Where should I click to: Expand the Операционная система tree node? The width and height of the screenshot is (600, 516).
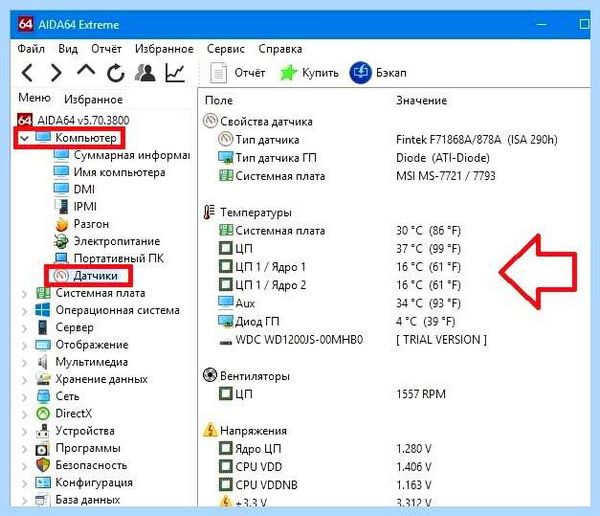(24, 310)
